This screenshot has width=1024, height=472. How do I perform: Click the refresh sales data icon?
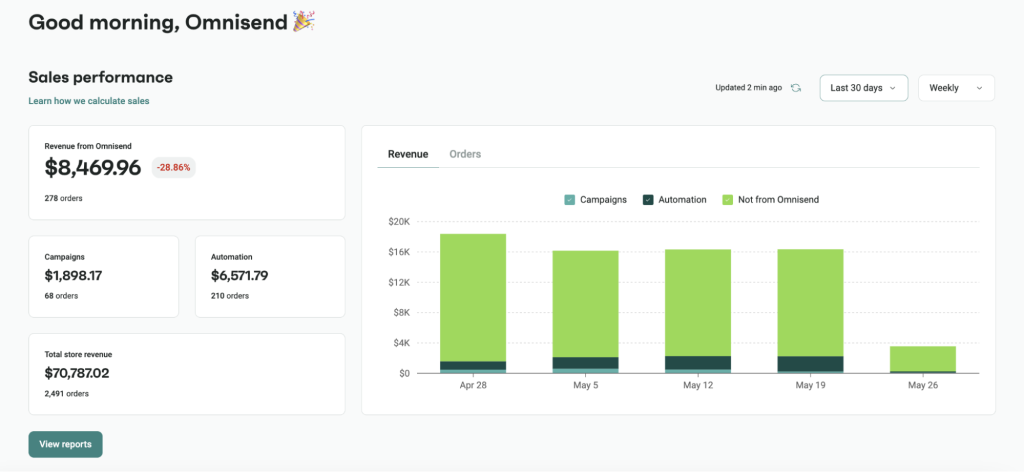point(796,88)
